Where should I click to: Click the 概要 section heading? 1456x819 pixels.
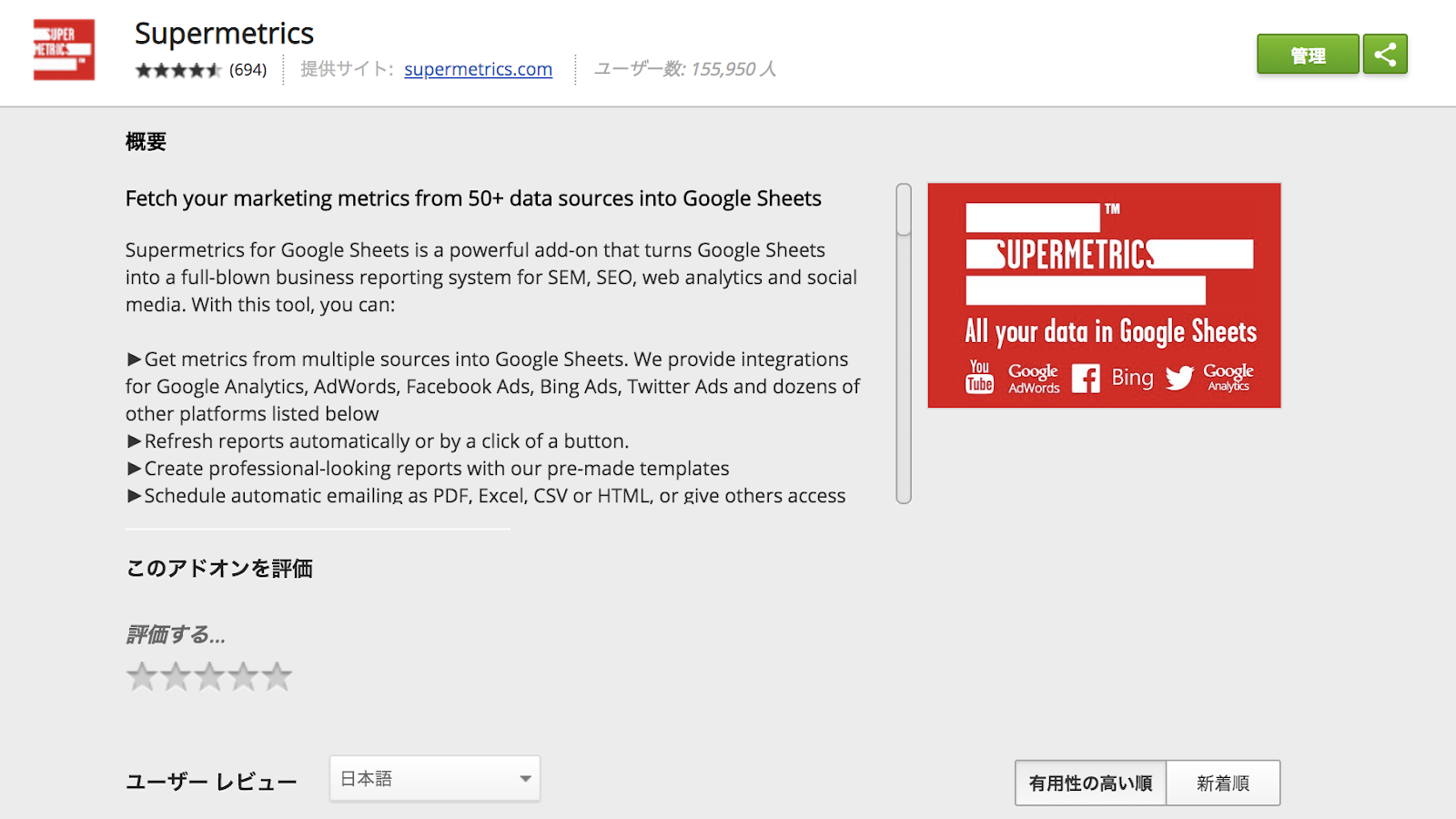(146, 142)
